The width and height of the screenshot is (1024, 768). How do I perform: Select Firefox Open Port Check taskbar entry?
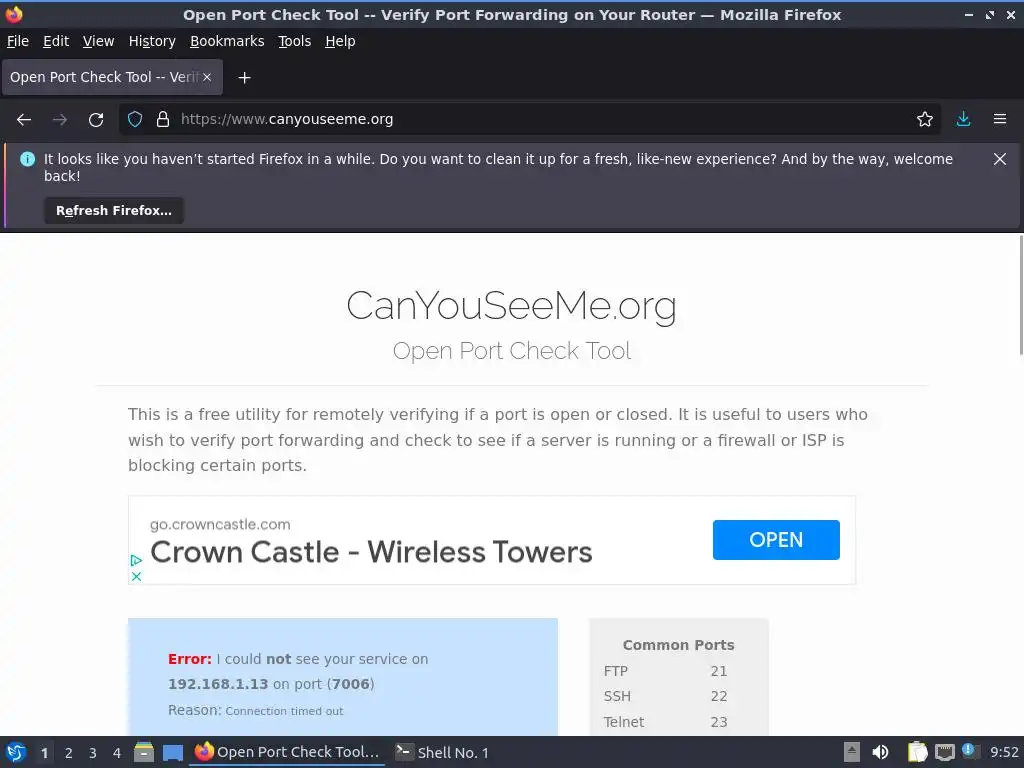tap(287, 752)
